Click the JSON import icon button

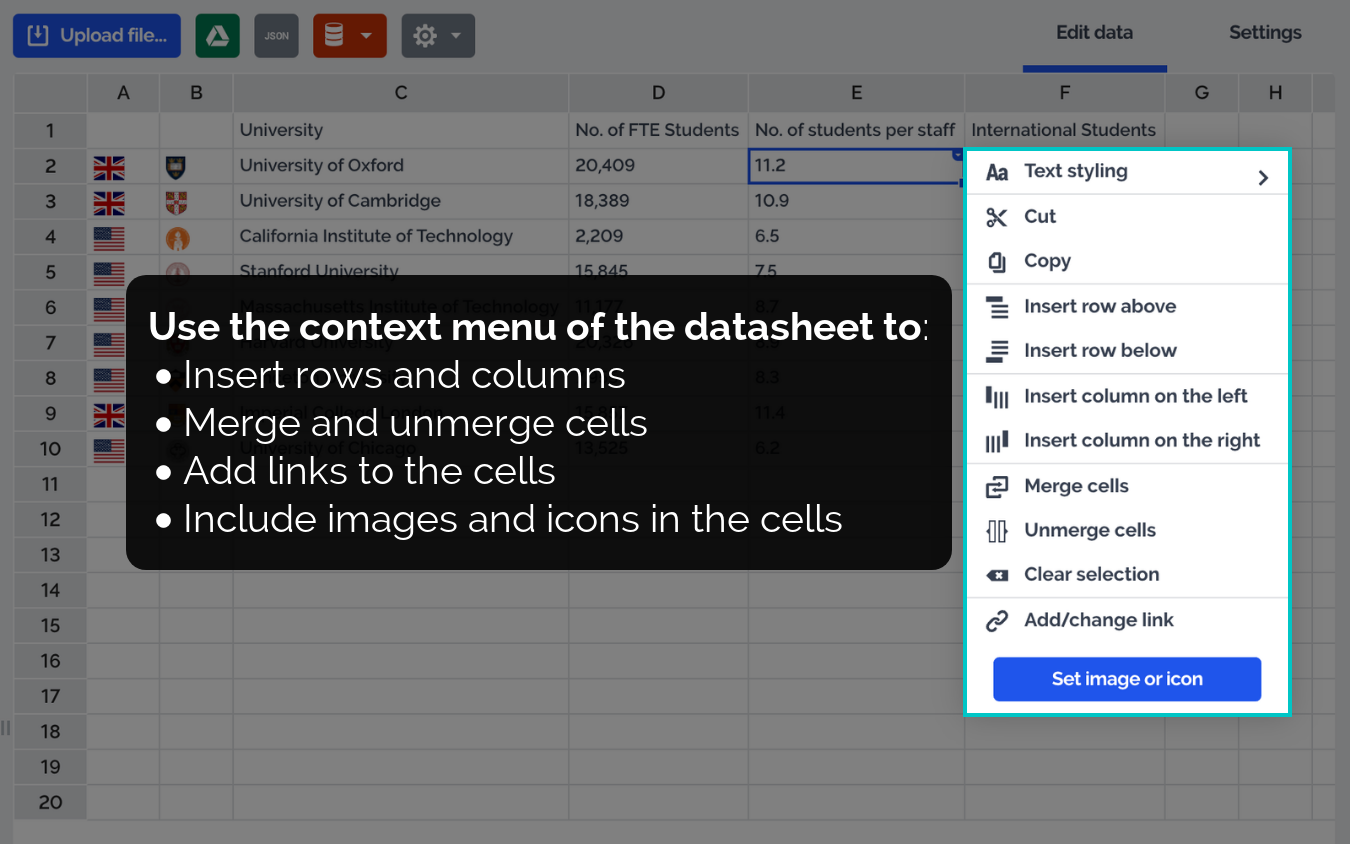pos(276,36)
